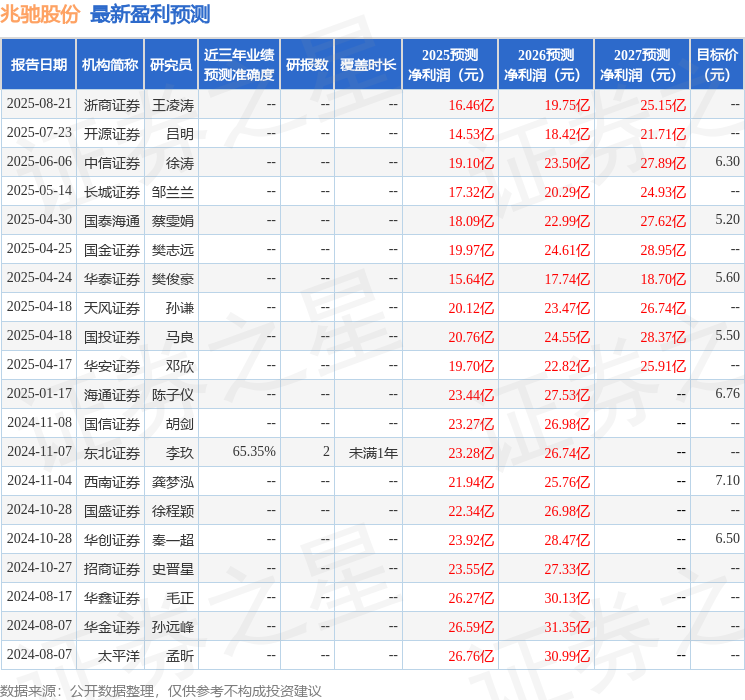Select the value 24.93亿
745x700 pixels.
(x=663, y=192)
